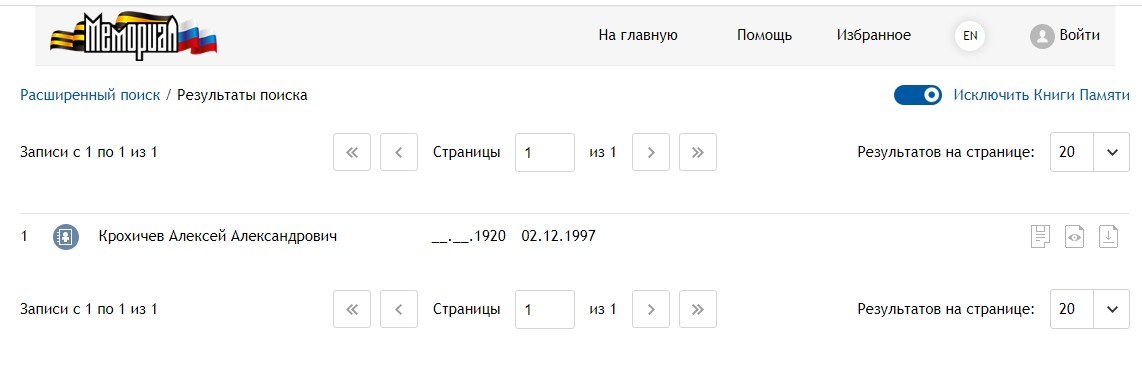This screenshot has width=1142, height=366.
Task: Open the Помощь menu item
Action: (x=765, y=36)
